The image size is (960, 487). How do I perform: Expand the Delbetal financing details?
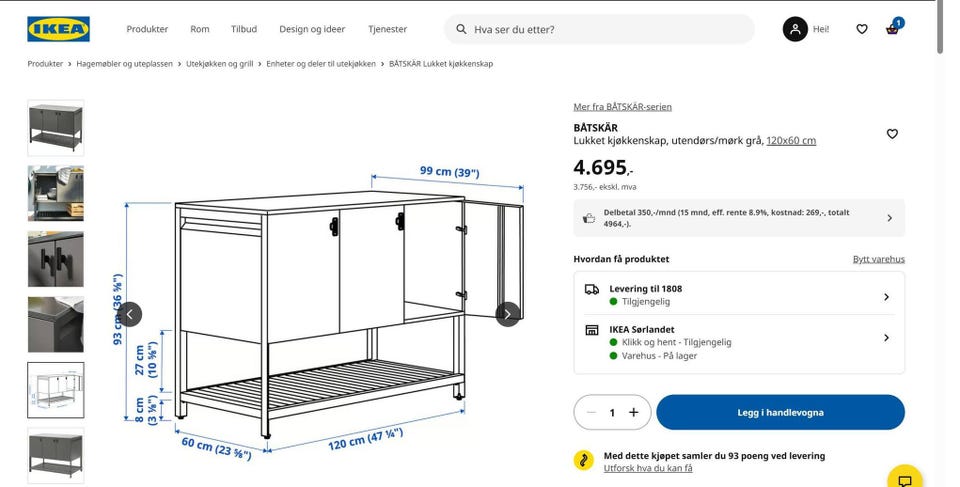tap(739, 218)
